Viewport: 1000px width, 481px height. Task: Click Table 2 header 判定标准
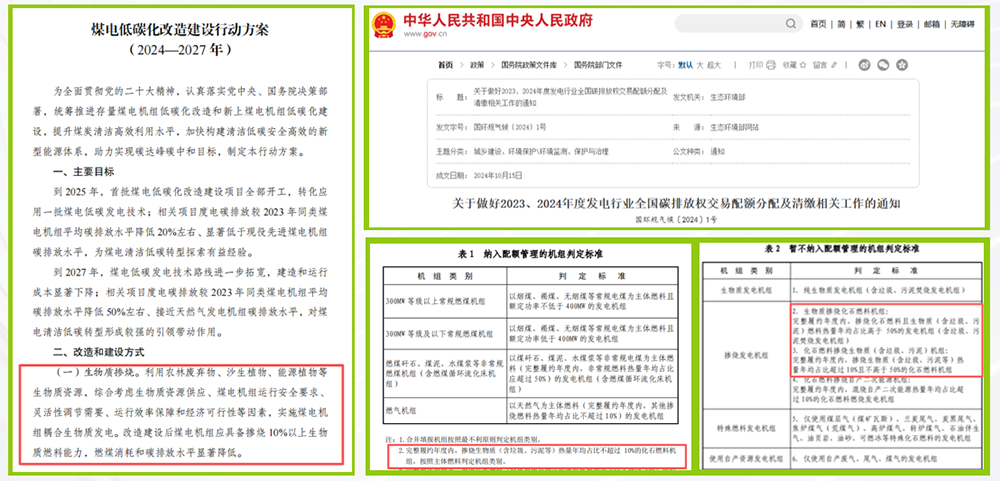click(886, 270)
